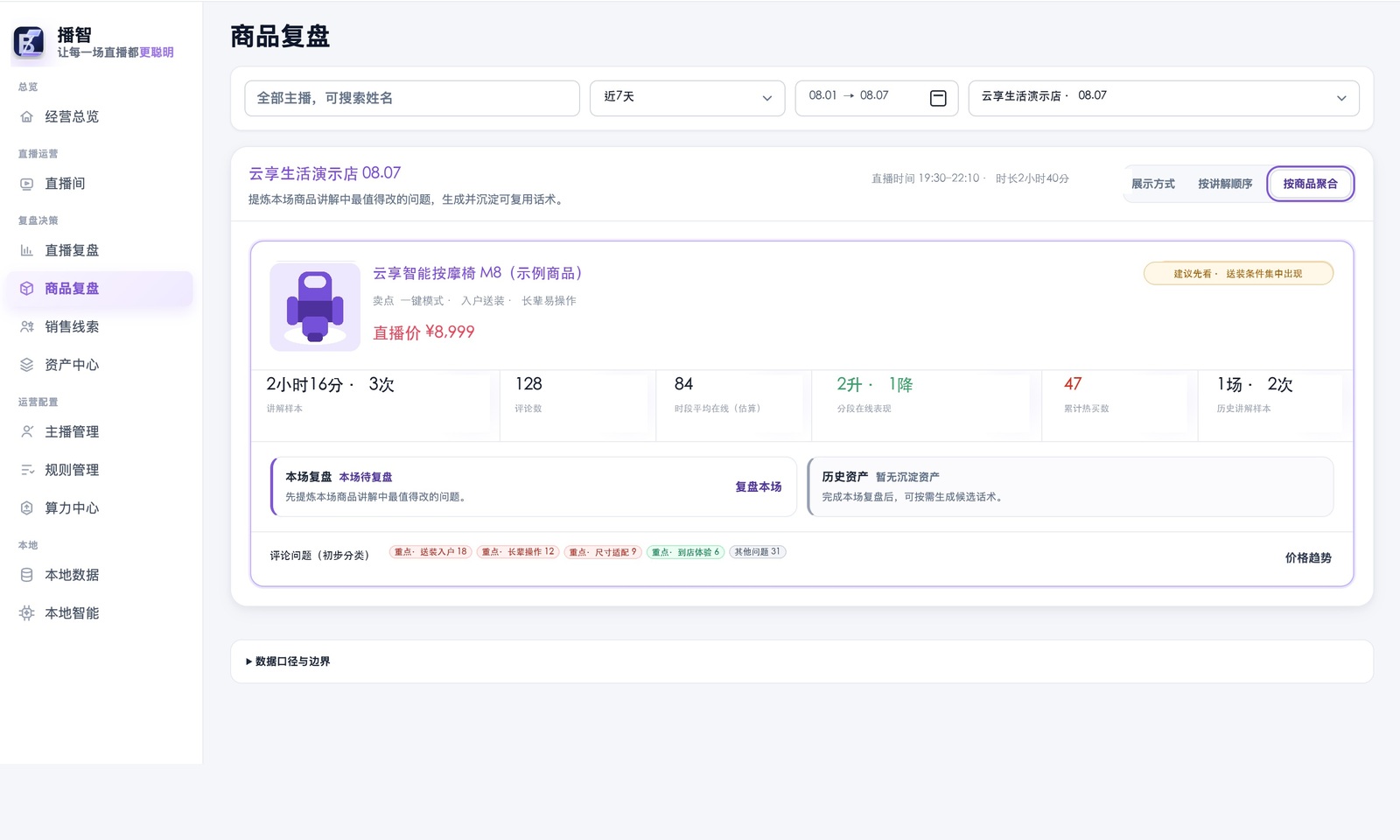Click the 全部主播 search input field
1400x840 pixels.
pyautogui.click(x=412, y=98)
